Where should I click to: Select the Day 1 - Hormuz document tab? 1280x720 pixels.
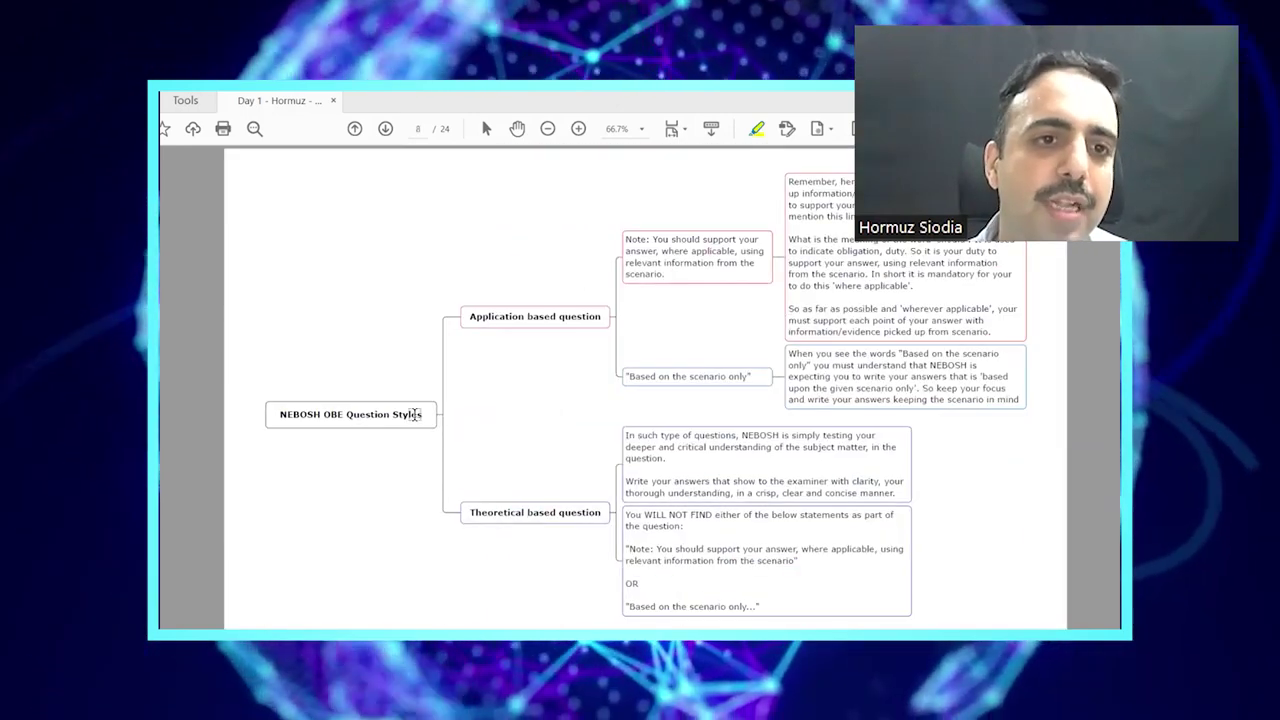tap(279, 101)
